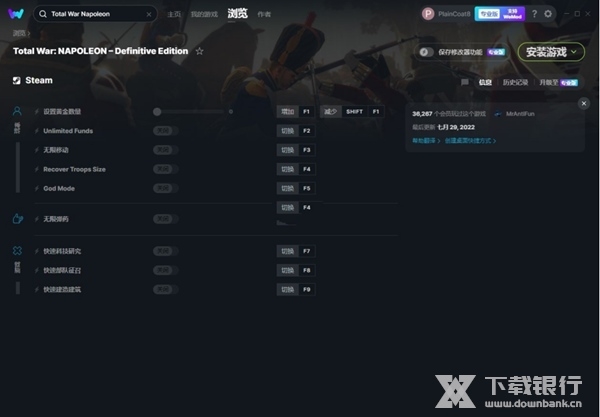Click the 设置黄金数量 slider handle

(x=157, y=112)
